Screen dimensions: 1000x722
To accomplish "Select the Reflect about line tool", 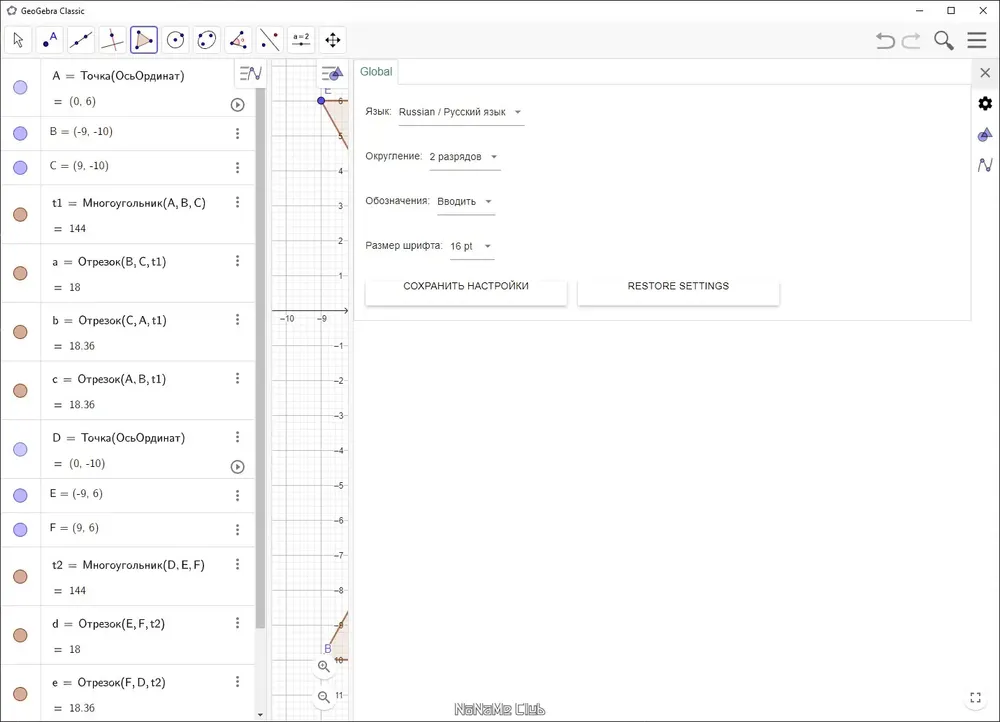I will click(x=270, y=40).
